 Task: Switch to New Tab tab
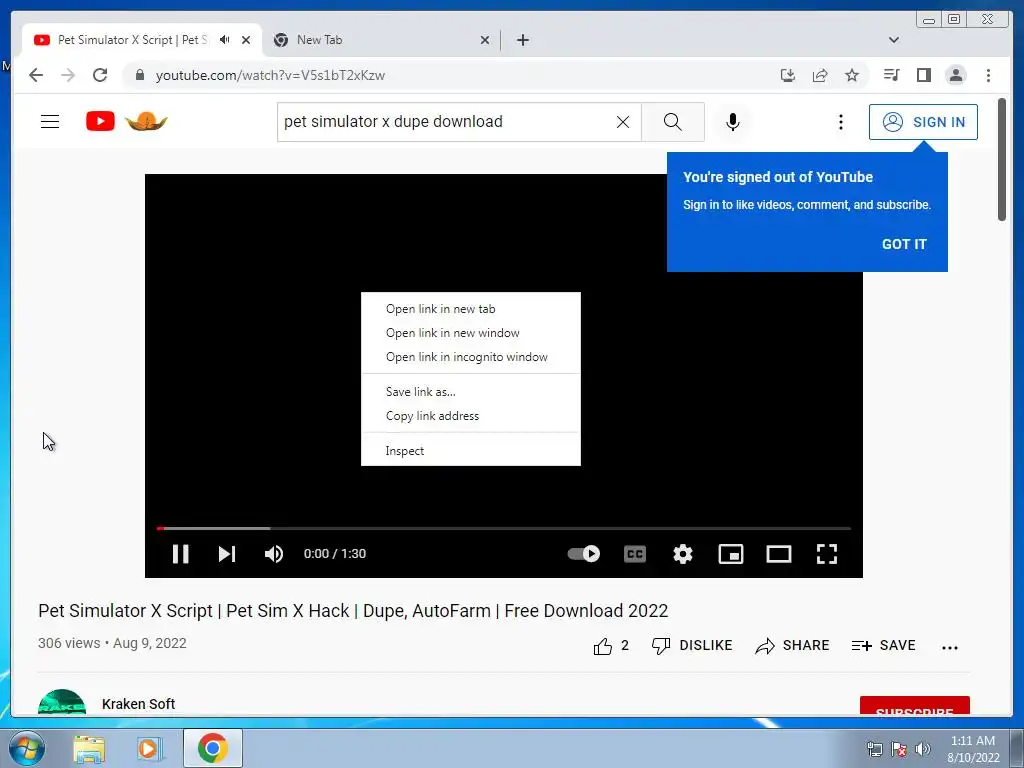pyautogui.click(x=381, y=40)
